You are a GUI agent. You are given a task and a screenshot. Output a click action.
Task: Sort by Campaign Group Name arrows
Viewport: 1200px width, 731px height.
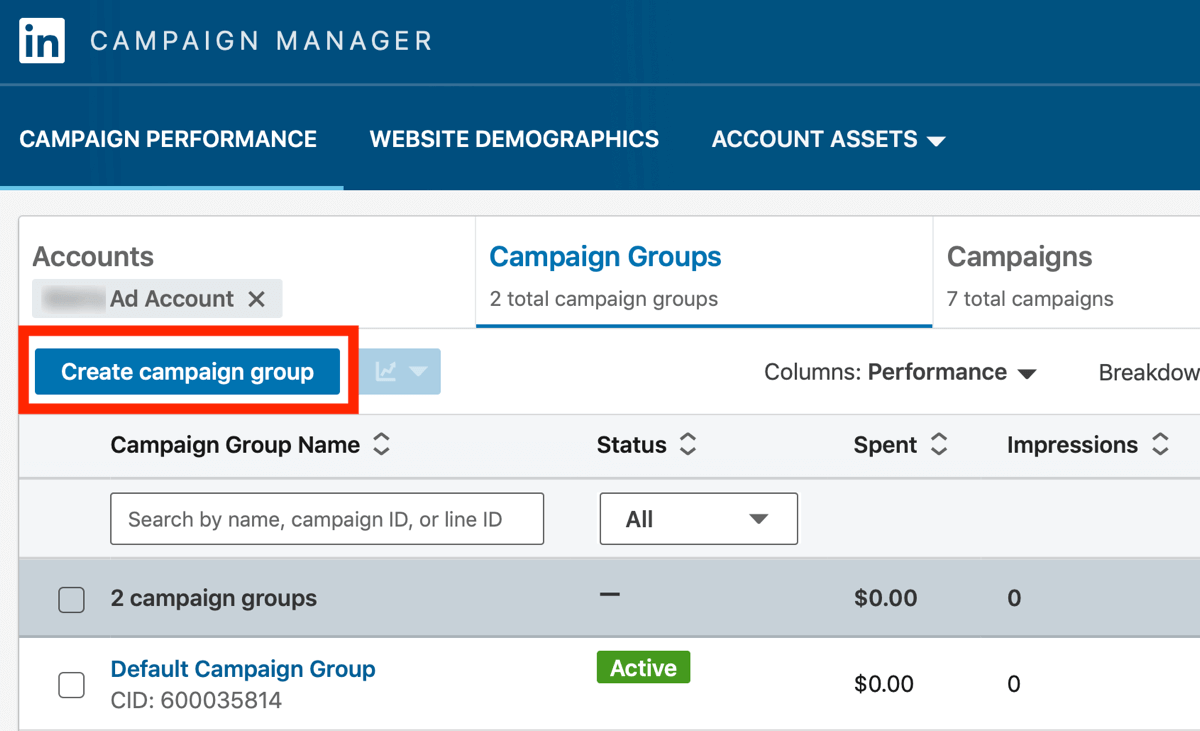(x=381, y=445)
